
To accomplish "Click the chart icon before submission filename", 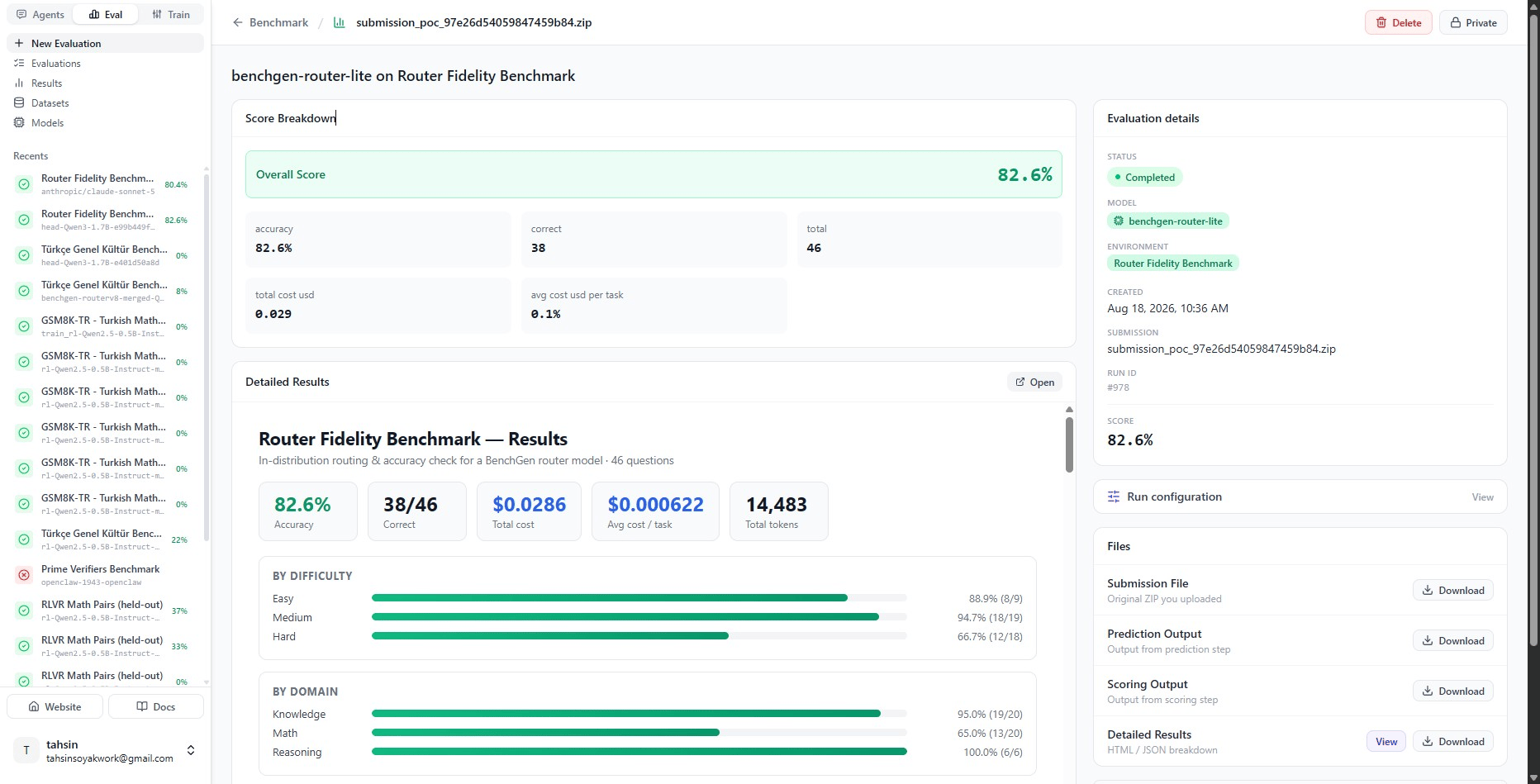I will (339, 22).
